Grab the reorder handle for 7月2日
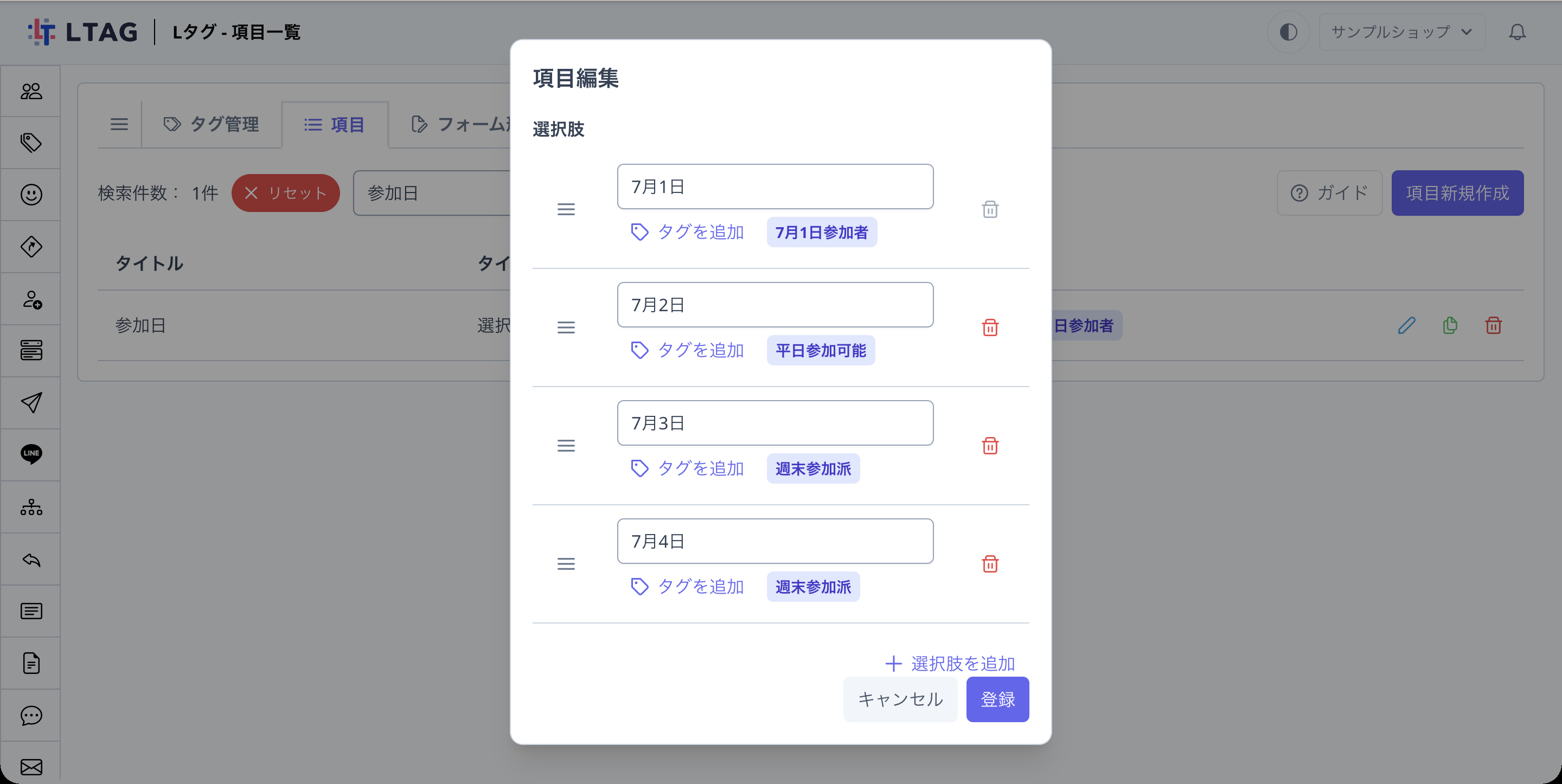The width and height of the screenshot is (1562, 784). point(566,327)
